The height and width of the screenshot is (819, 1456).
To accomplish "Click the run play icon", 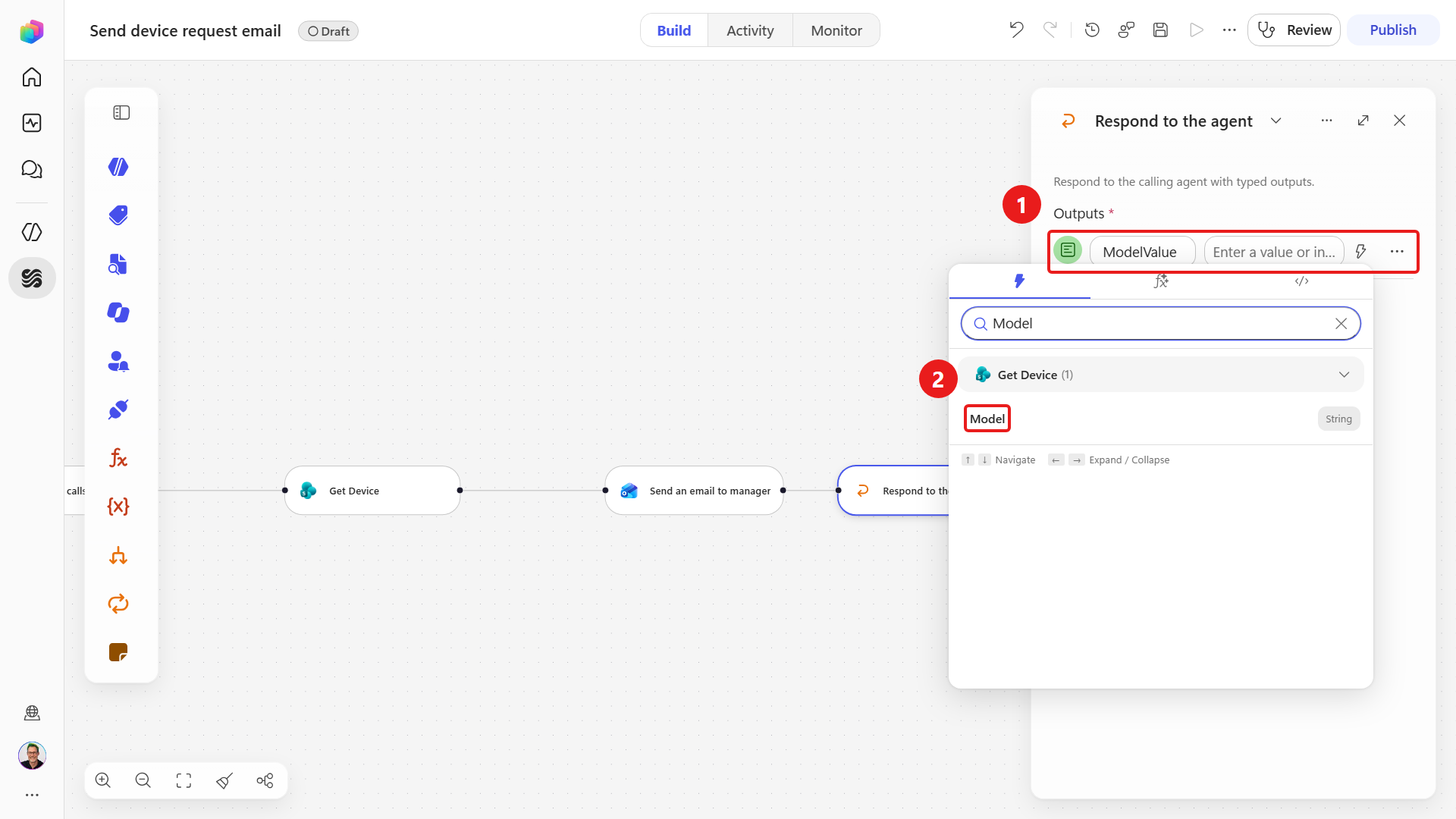I will [1197, 30].
